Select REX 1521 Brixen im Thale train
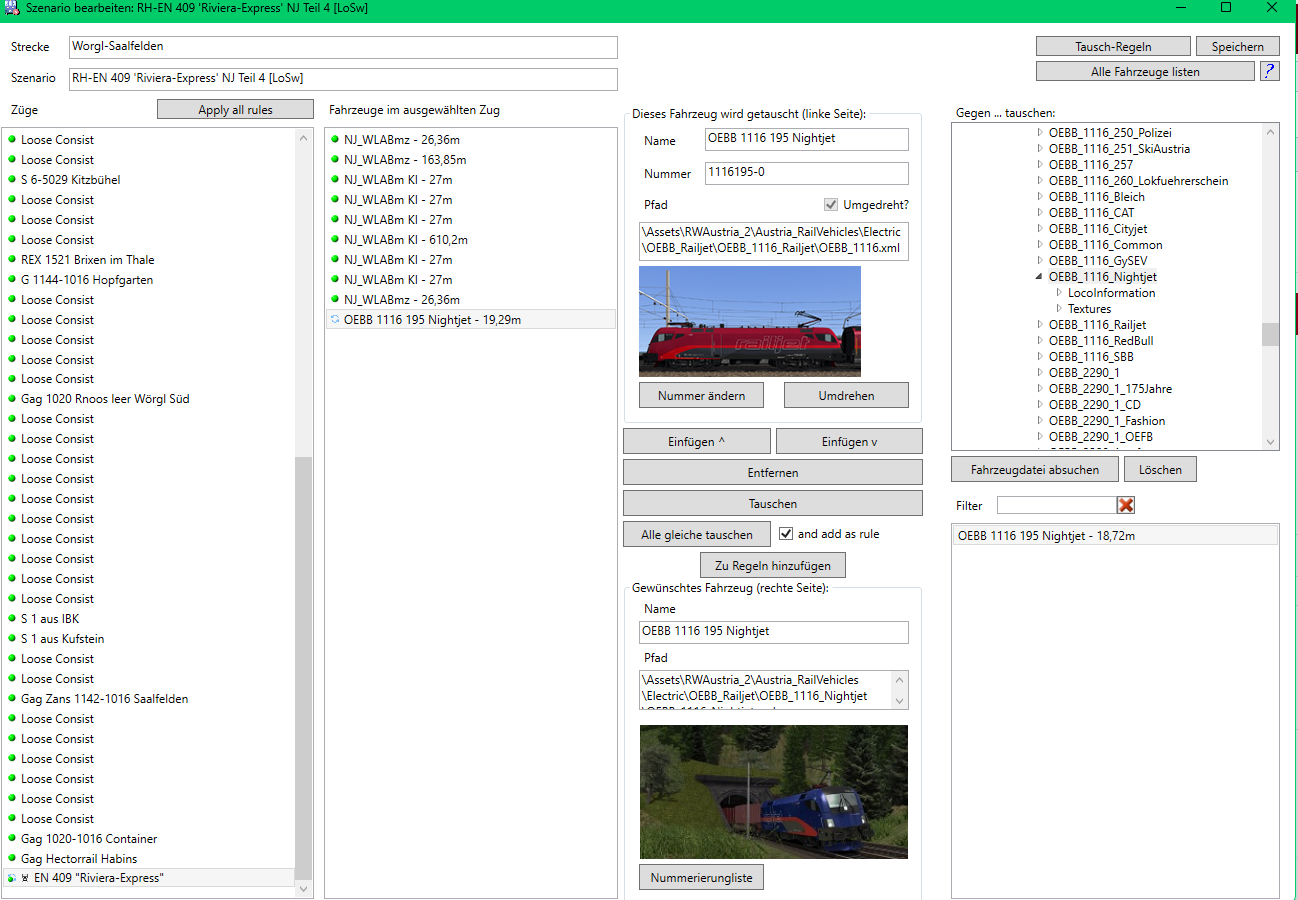Image resolution: width=1298 pixels, height=900 pixels. (x=87, y=260)
